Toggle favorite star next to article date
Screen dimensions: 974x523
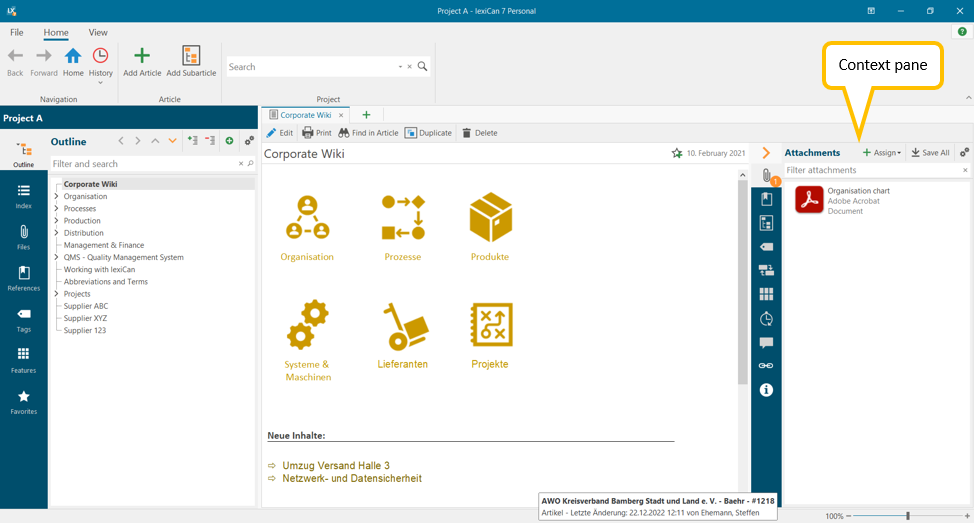click(677, 154)
